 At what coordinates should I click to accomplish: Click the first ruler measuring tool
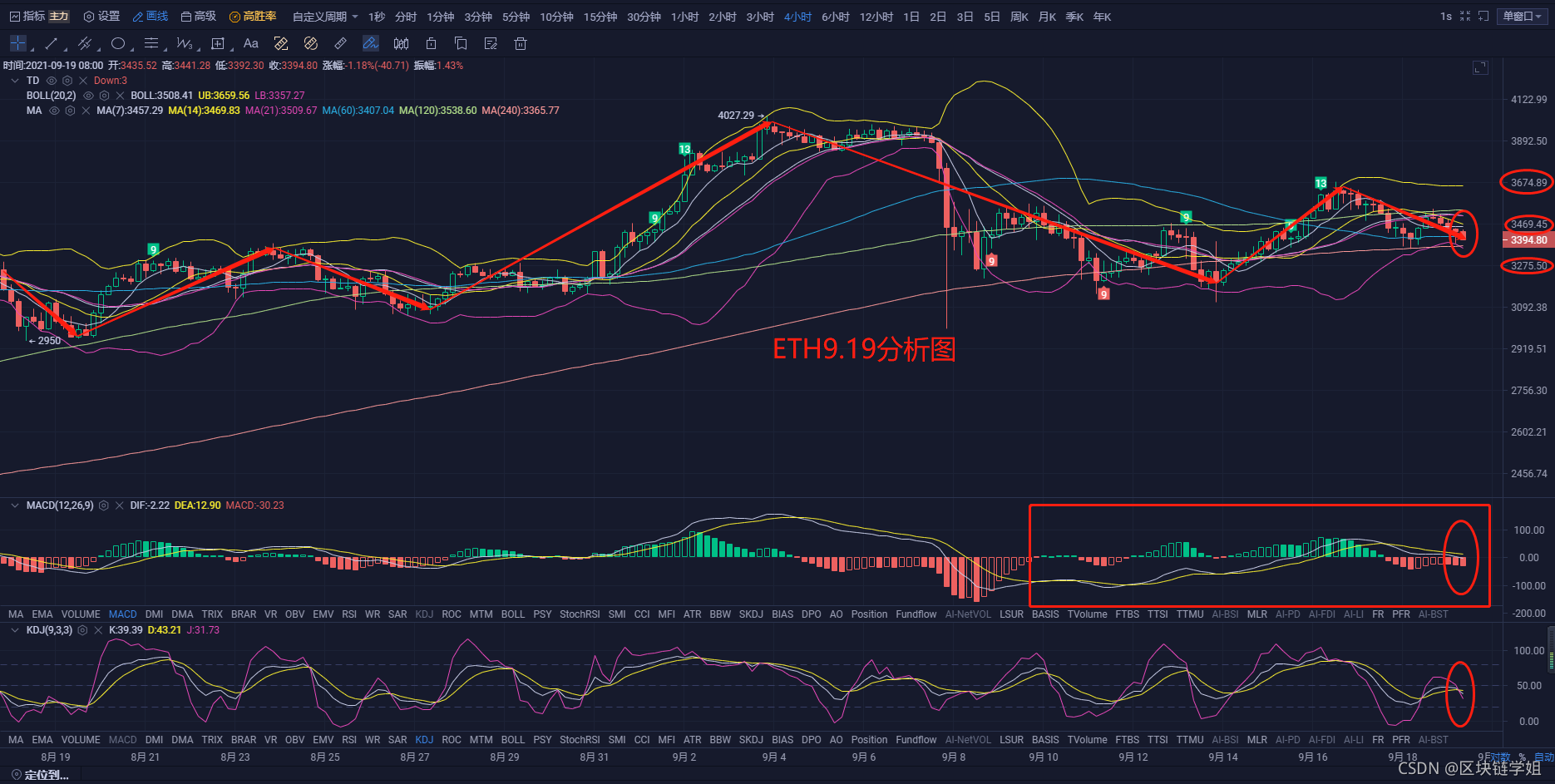pyautogui.click(x=281, y=43)
